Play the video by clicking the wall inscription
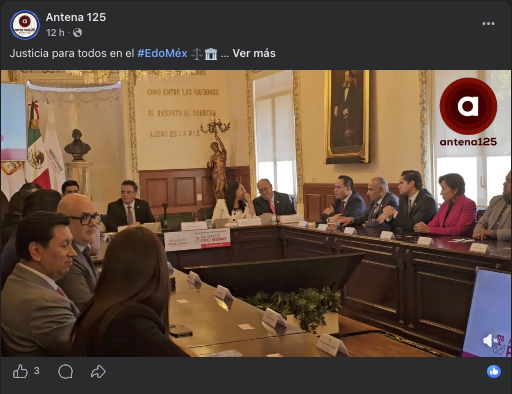The height and width of the screenshot is (394, 512). click(x=183, y=112)
